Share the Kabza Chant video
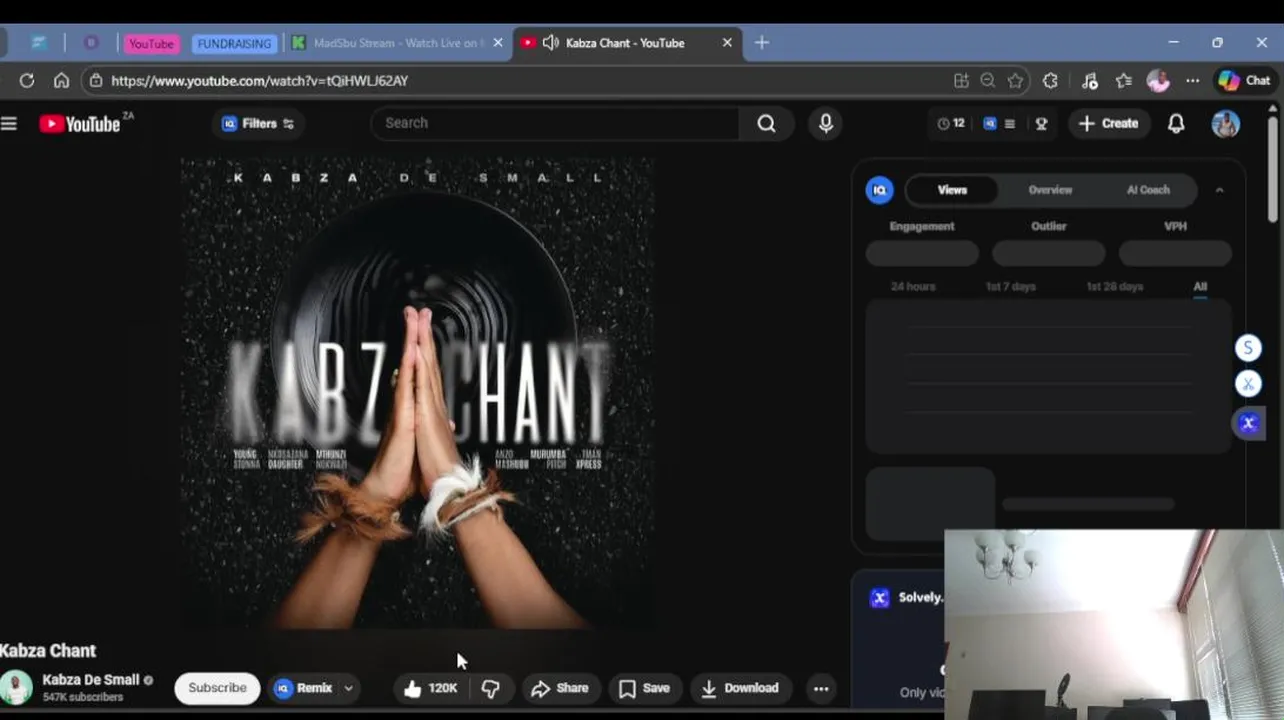Image resolution: width=1284 pixels, height=720 pixels. tap(560, 688)
